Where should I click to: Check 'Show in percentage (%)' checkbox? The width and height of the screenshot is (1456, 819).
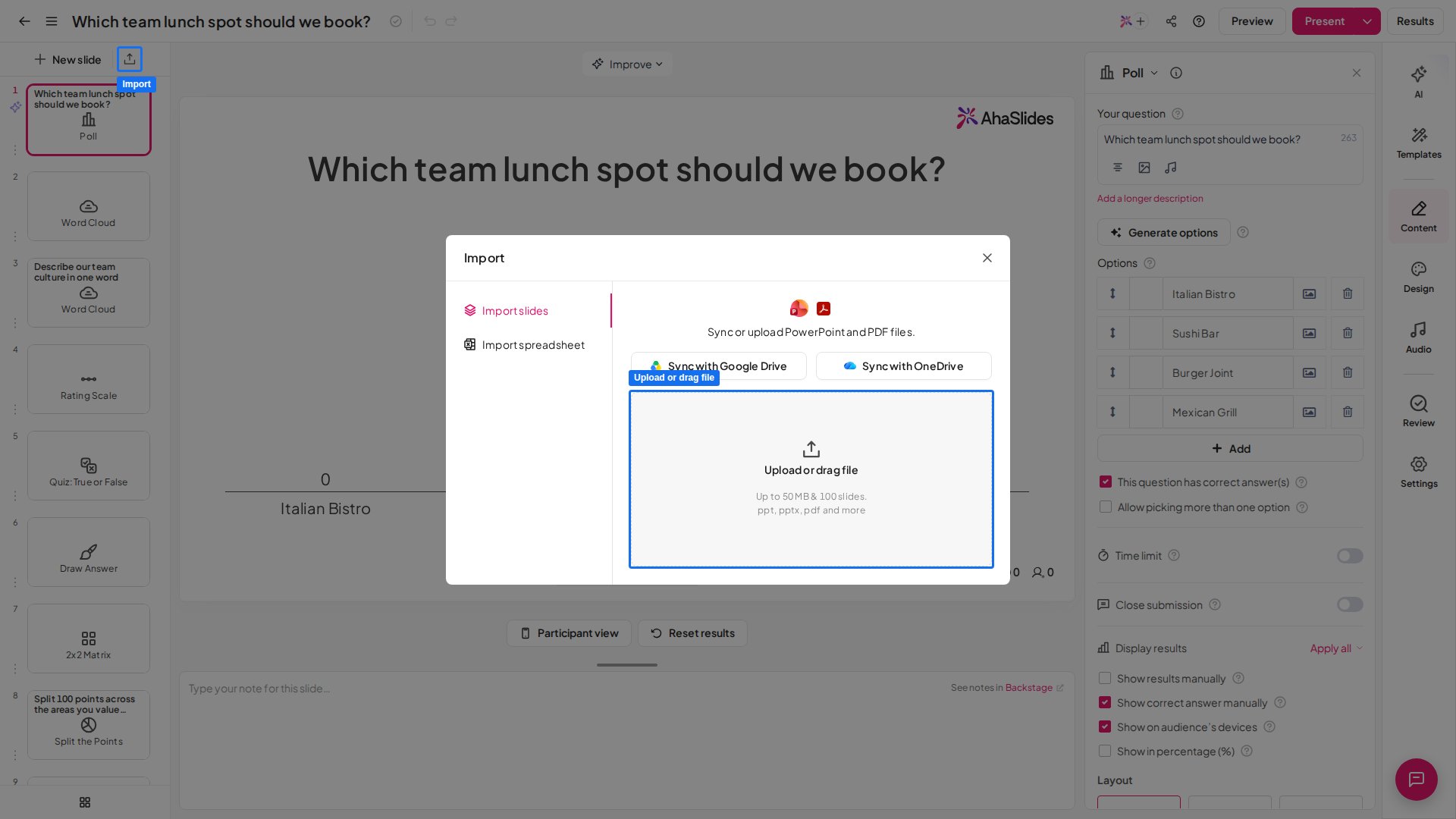[1105, 751]
